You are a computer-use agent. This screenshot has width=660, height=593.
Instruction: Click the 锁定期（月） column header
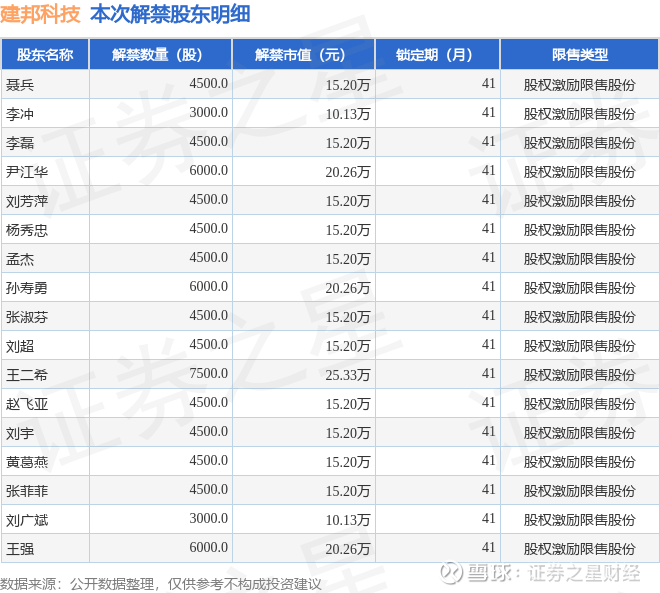437,54
